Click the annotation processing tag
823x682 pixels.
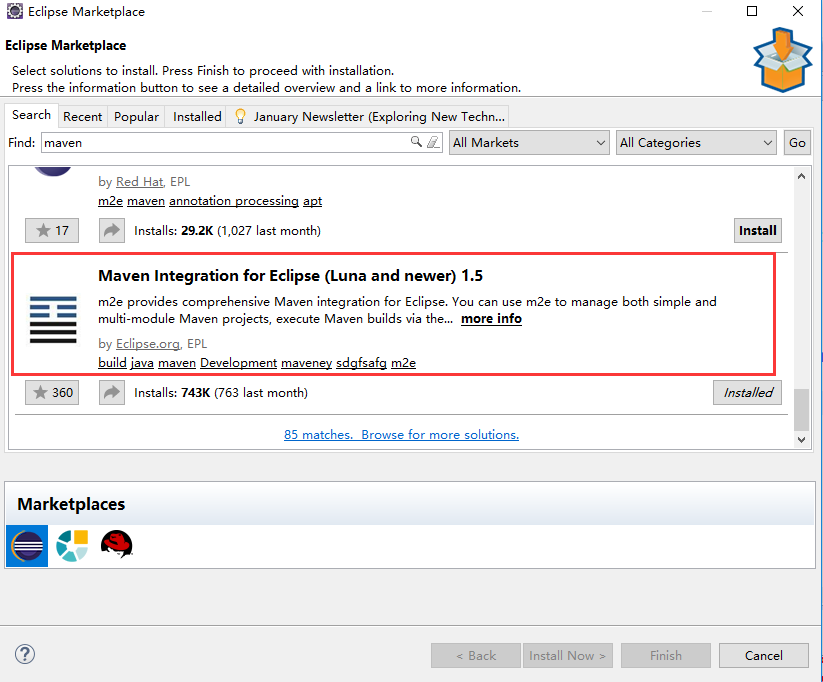(234, 201)
